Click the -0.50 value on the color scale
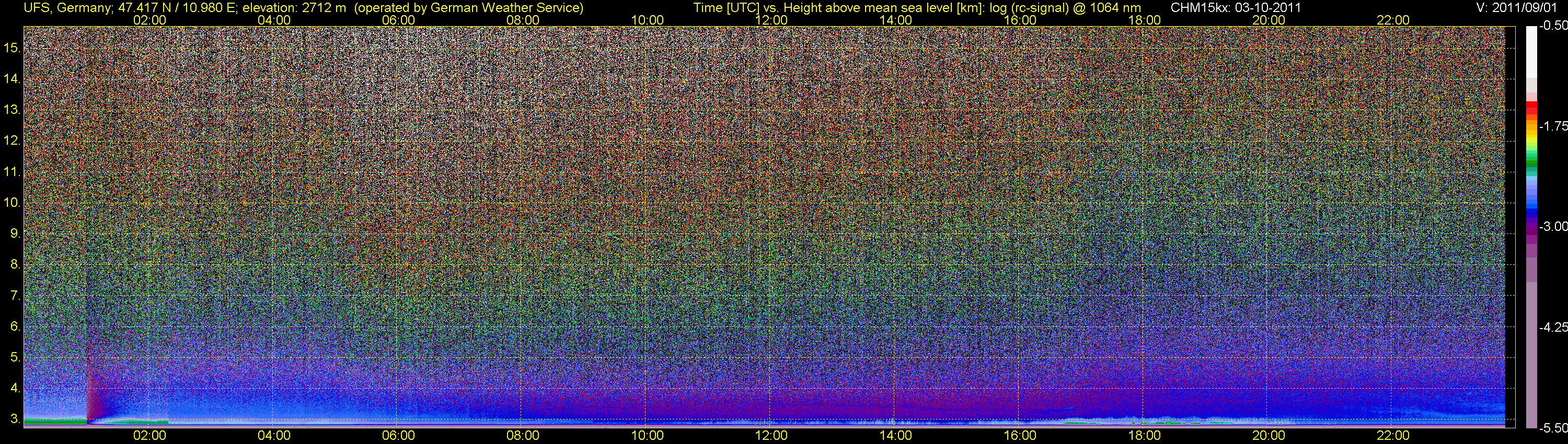Screen dimensions: 1568x444 pos(1553,26)
